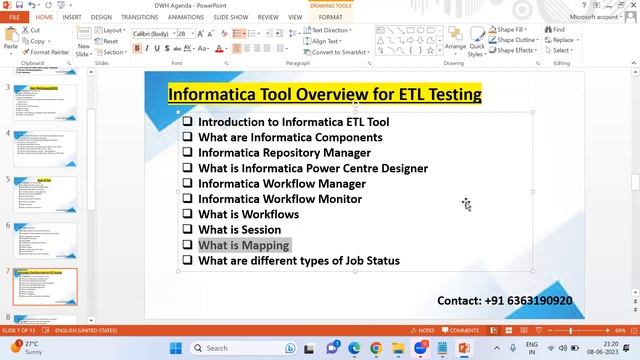Click the Find binoculars icon

[548, 29]
